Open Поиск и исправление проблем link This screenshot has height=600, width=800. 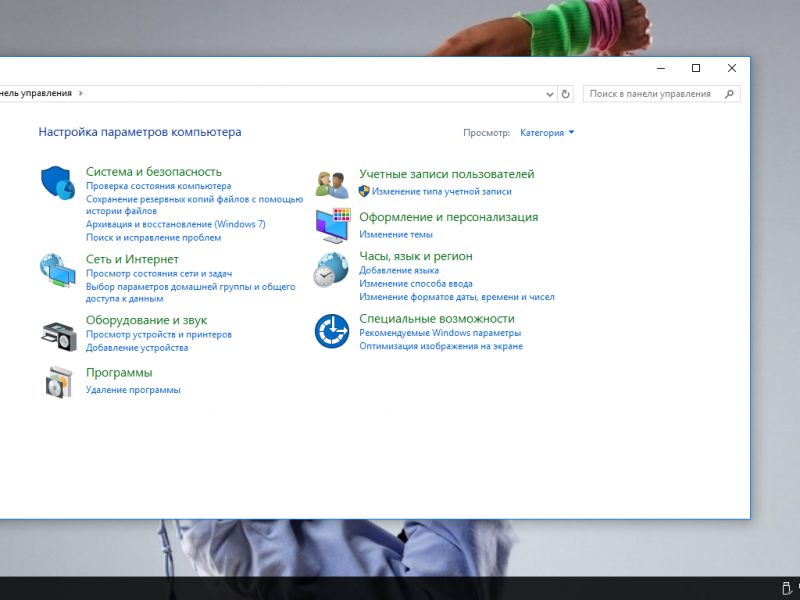(x=153, y=238)
